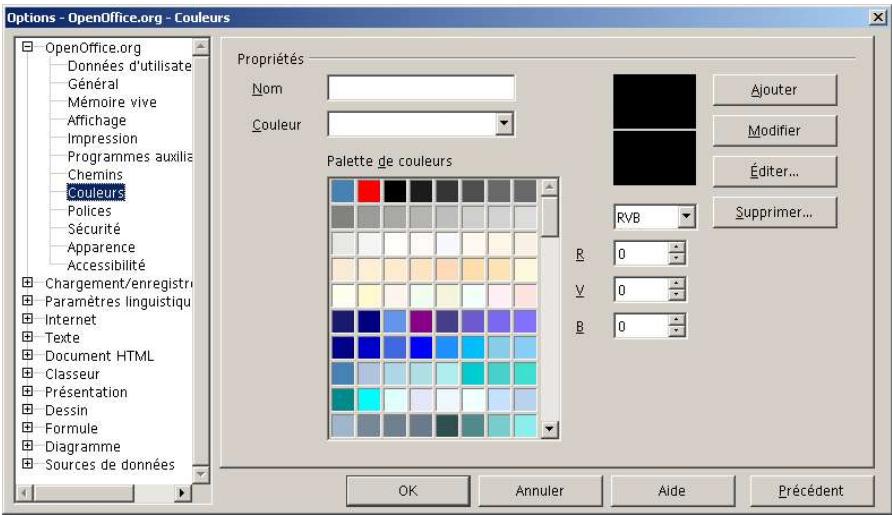
Task: Increase the V value with up arrow
Action: 677,284
